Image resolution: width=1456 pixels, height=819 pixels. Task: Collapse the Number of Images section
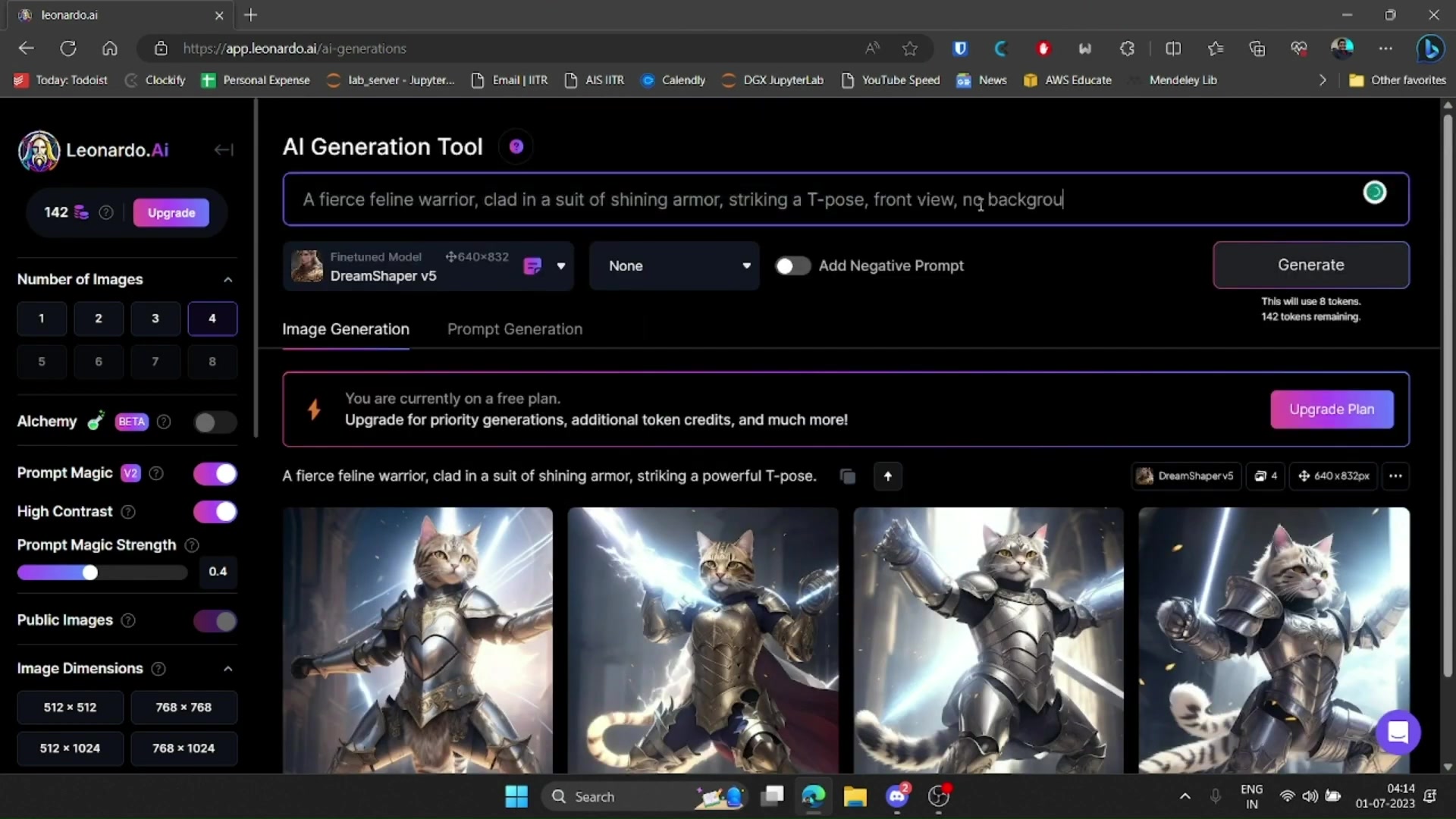(227, 279)
